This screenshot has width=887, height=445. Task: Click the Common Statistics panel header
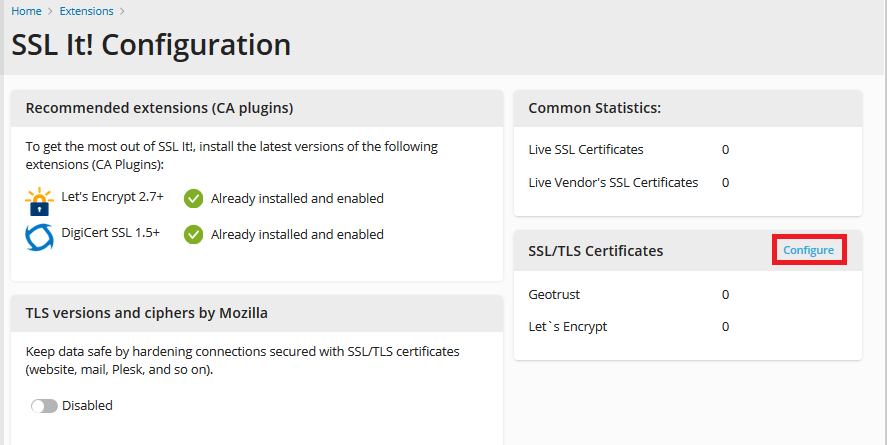click(594, 108)
